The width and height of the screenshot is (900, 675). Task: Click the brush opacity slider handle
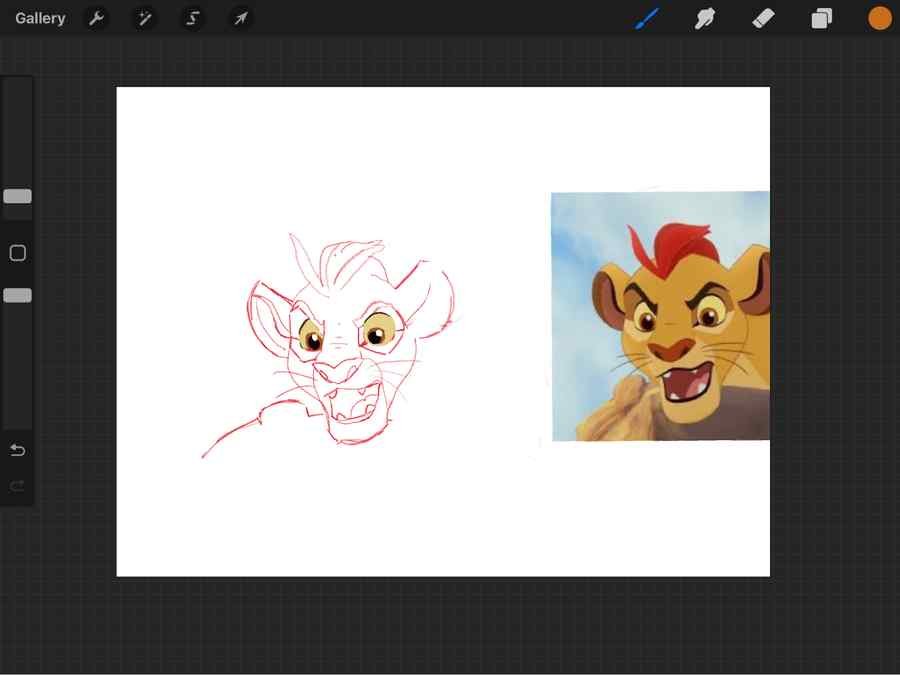18,296
